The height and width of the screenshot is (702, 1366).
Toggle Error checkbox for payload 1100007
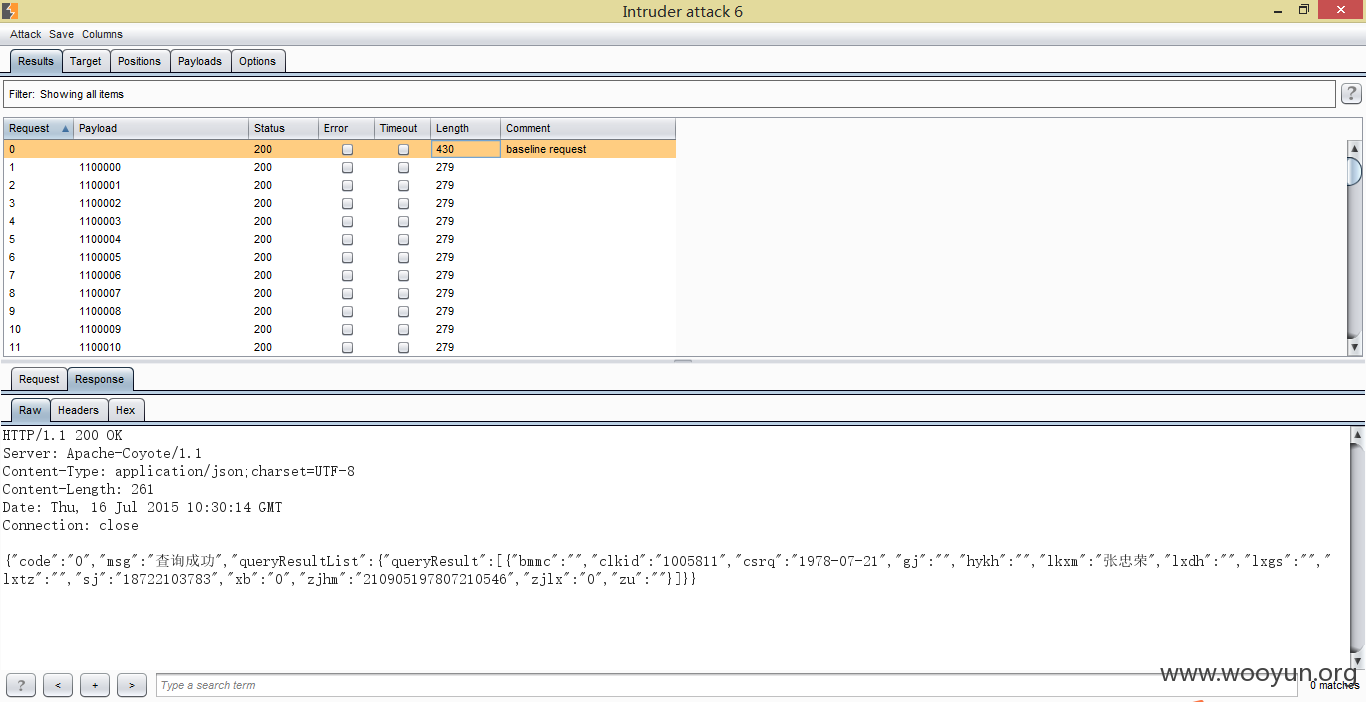coord(347,293)
